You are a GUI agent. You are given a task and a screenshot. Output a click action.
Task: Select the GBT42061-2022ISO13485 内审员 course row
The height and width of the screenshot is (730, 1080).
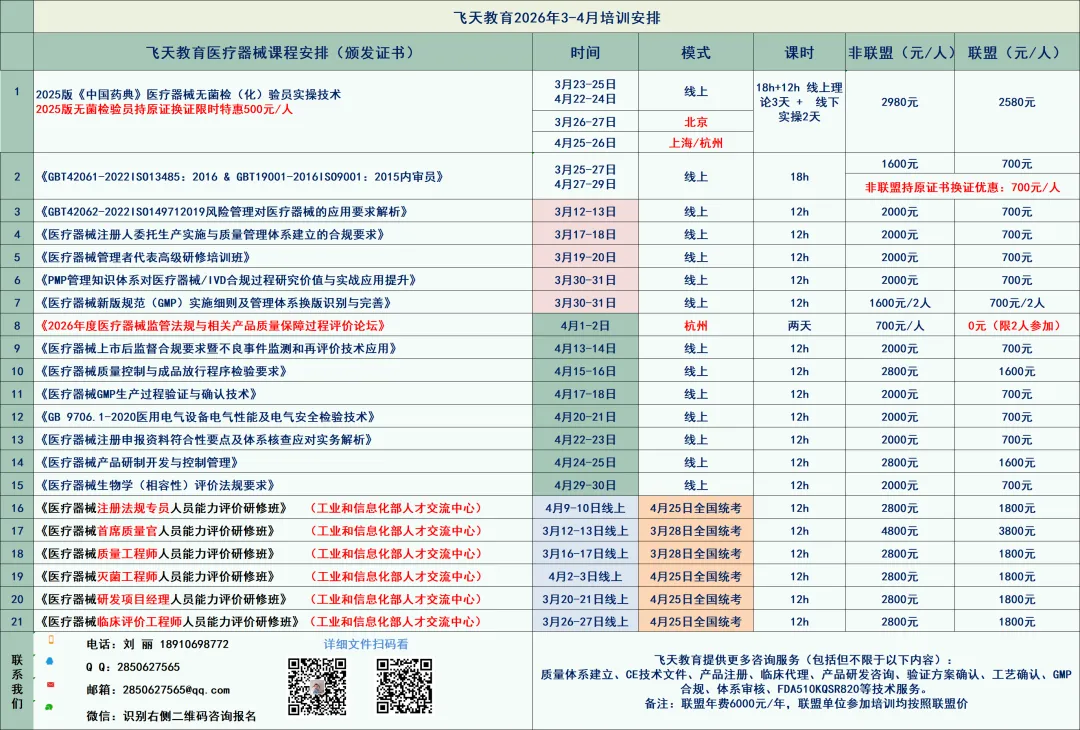point(282,177)
